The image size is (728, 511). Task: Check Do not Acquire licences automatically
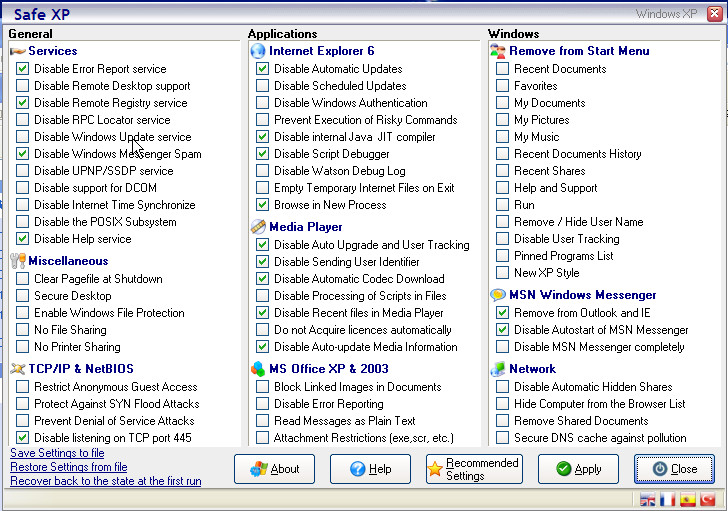[x=262, y=330]
